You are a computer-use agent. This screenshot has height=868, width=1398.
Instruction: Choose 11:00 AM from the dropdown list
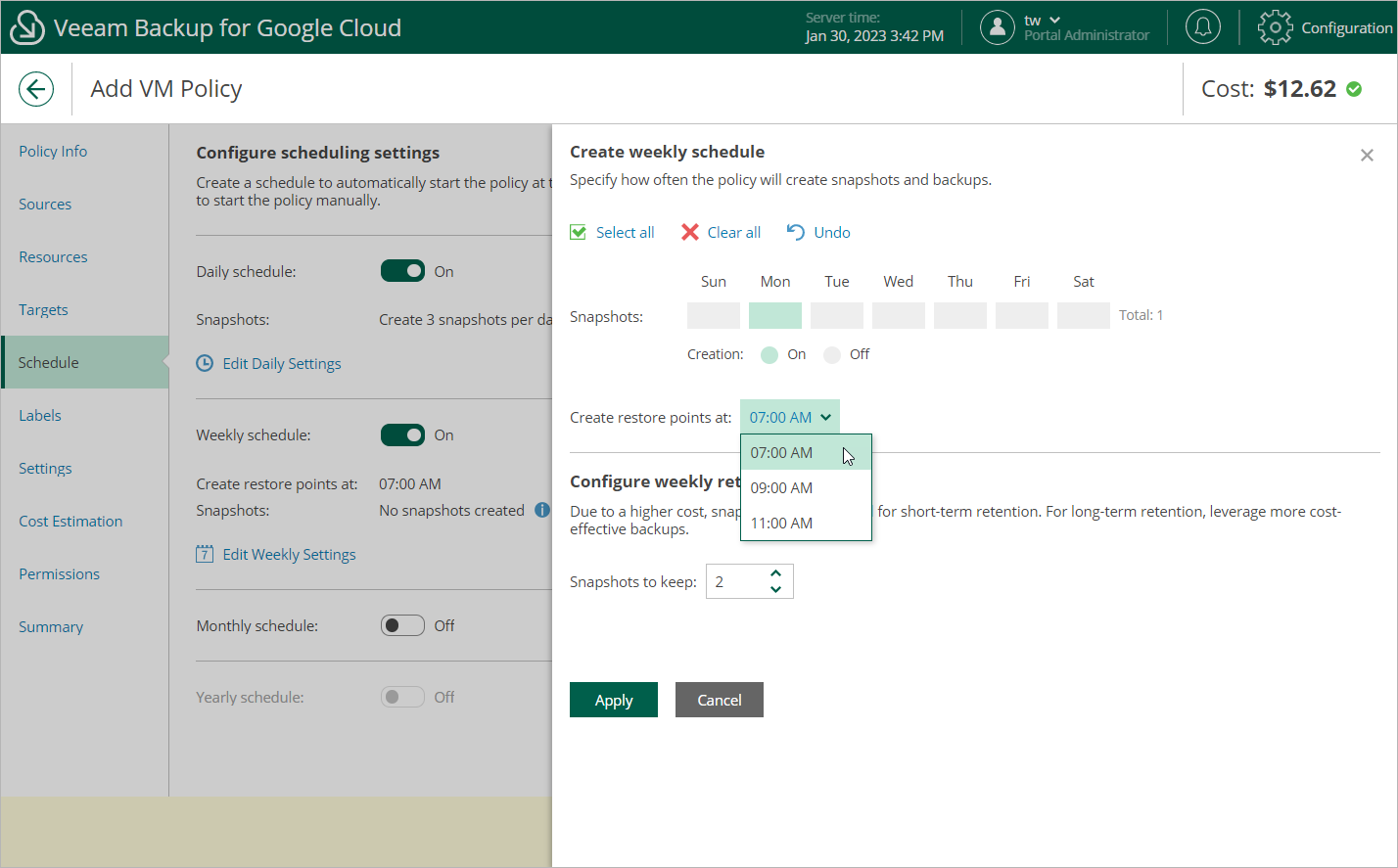coord(806,523)
